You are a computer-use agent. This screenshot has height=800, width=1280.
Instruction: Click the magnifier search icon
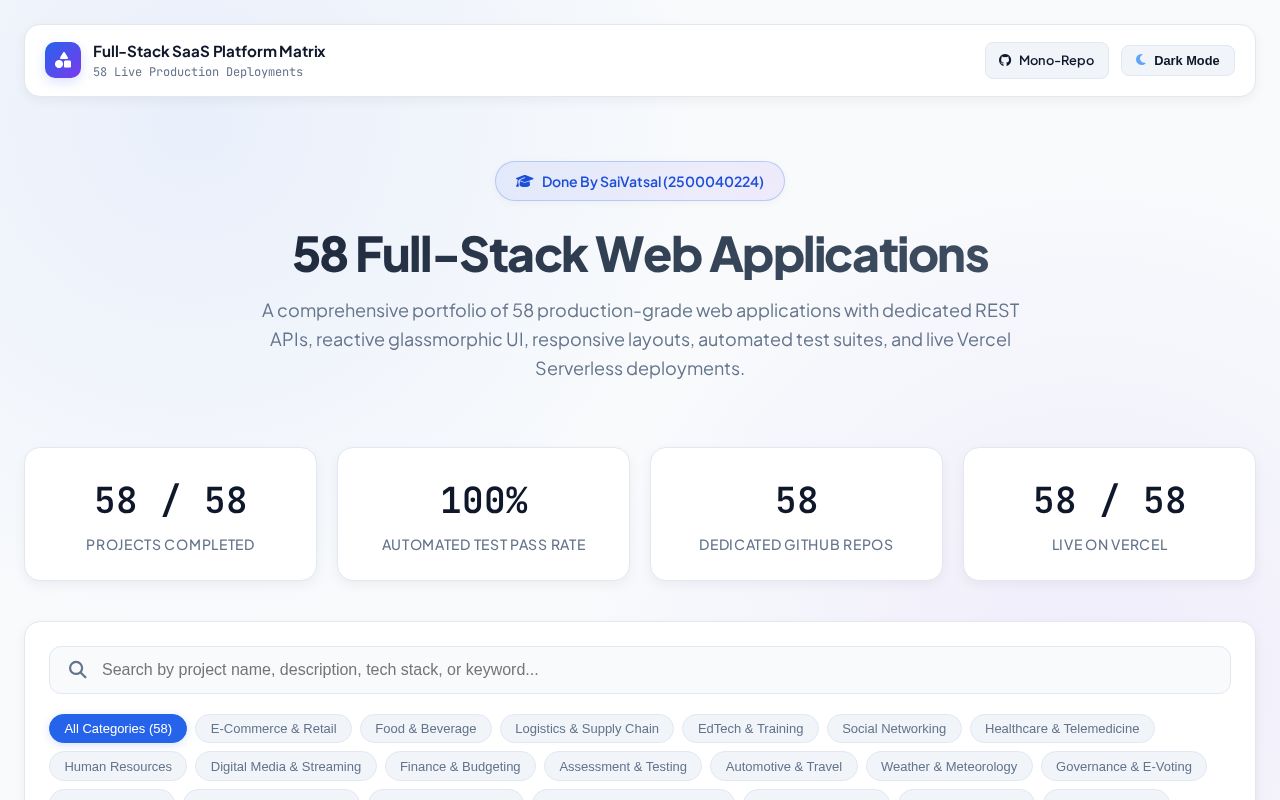click(77, 670)
